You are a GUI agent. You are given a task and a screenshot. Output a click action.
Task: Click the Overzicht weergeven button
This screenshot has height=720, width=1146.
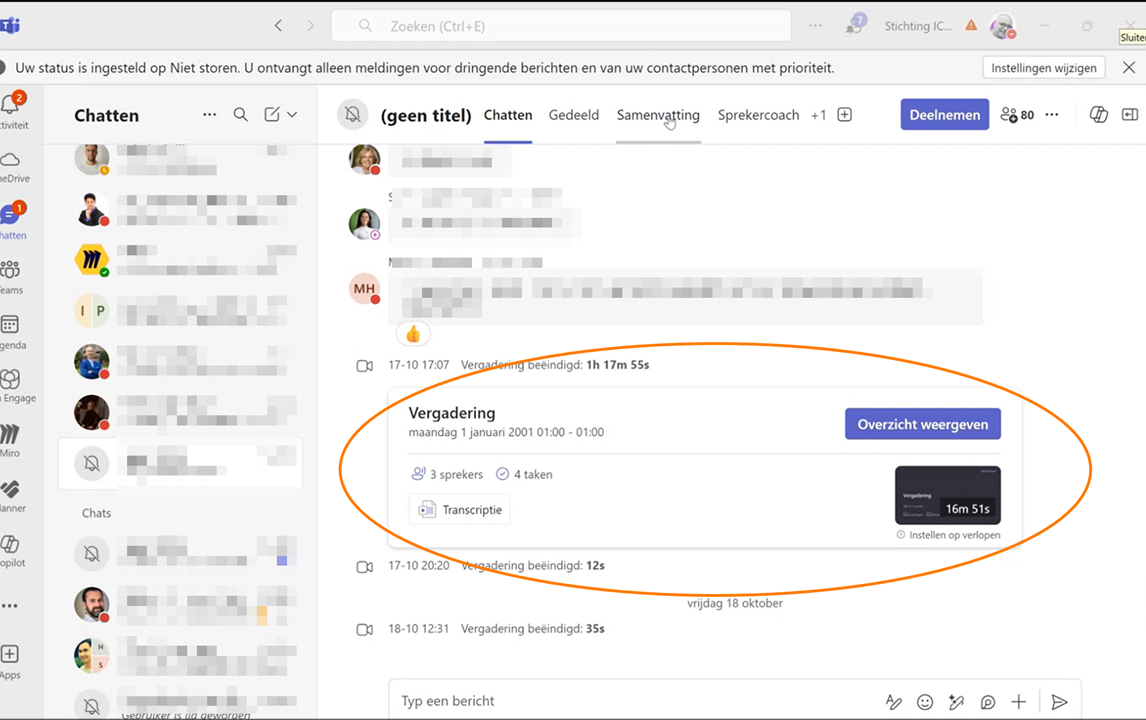(x=922, y=424)
